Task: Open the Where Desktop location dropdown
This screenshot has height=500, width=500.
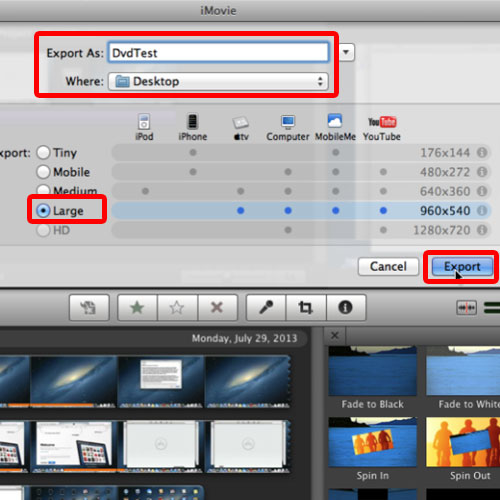Action: pyautogui.click(x=218, y=82)
